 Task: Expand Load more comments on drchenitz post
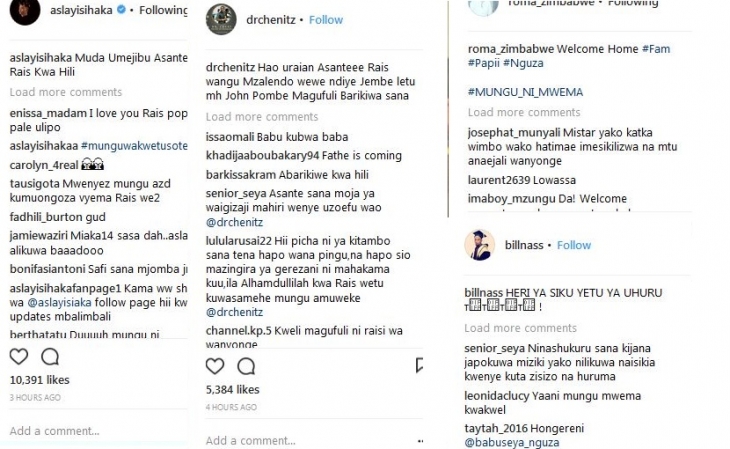pos(262,117)
